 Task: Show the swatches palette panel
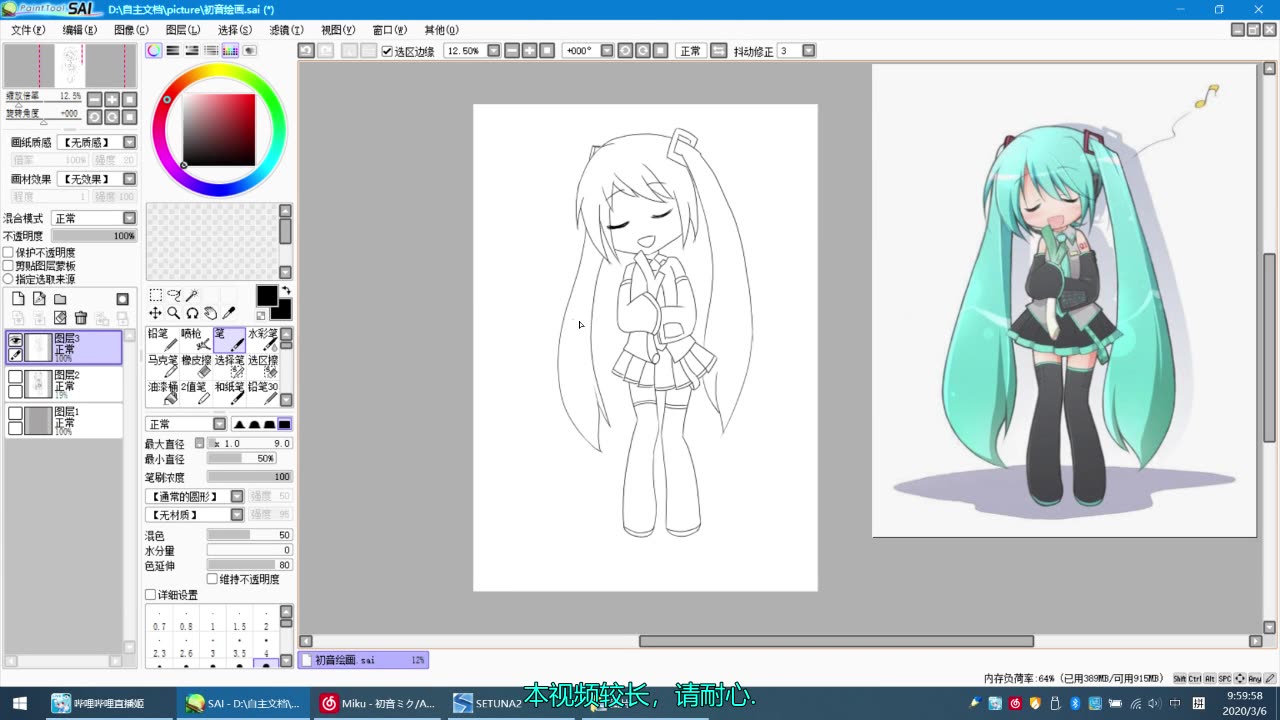click(x=230, y=50)
